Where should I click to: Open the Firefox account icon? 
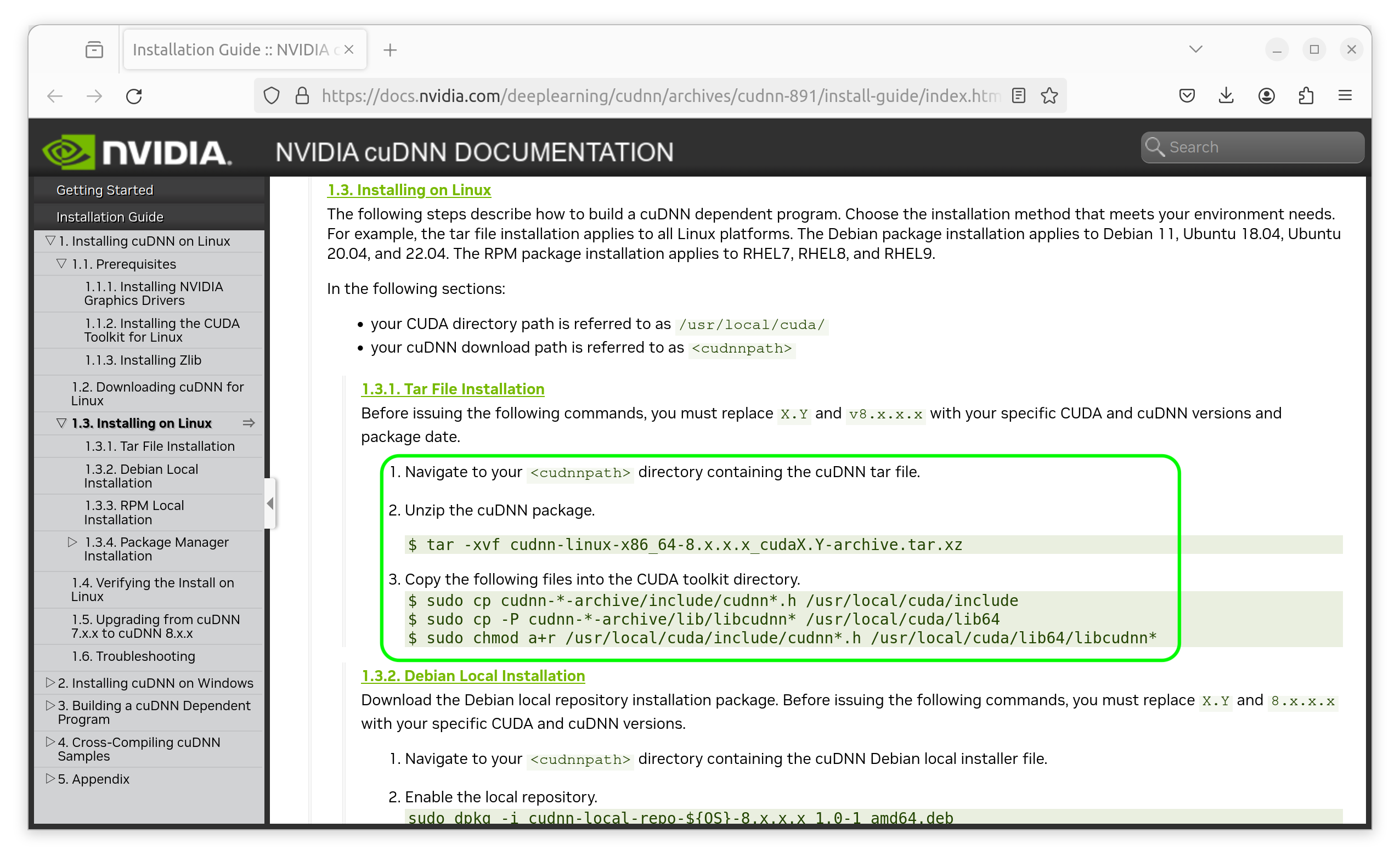click(x=1267, y=95)
